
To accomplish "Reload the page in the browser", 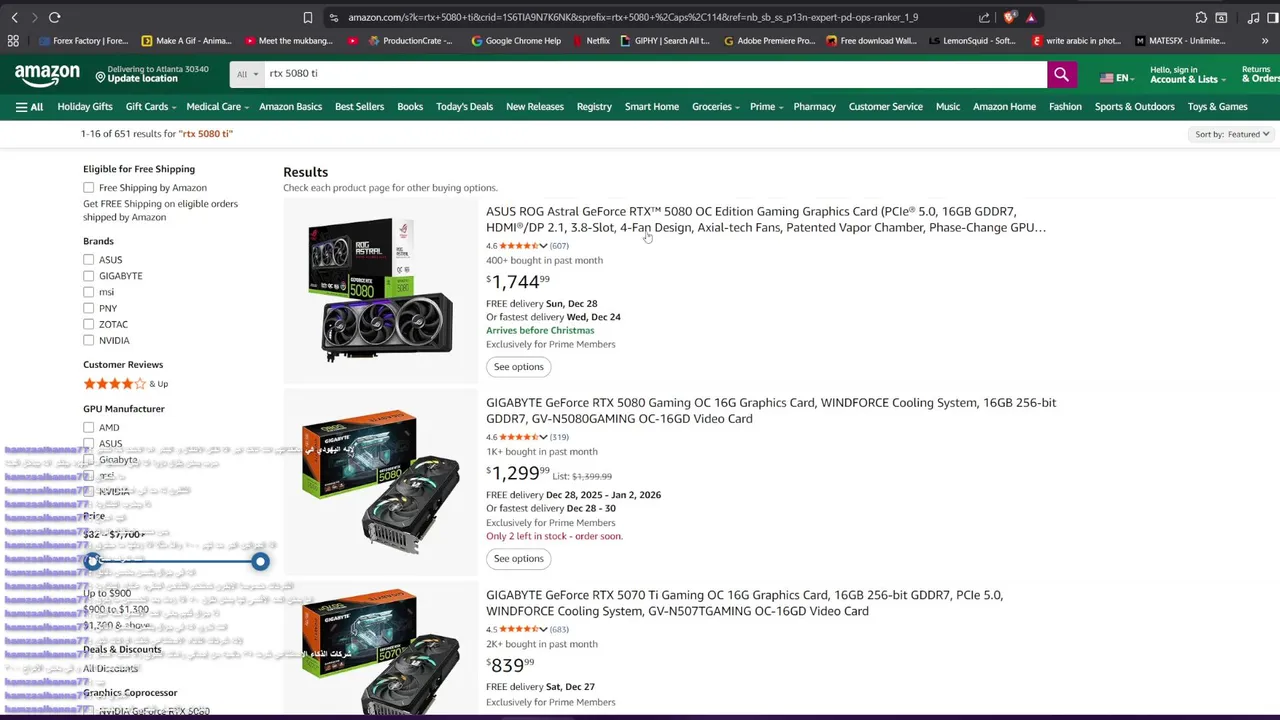I will (55, 17).
